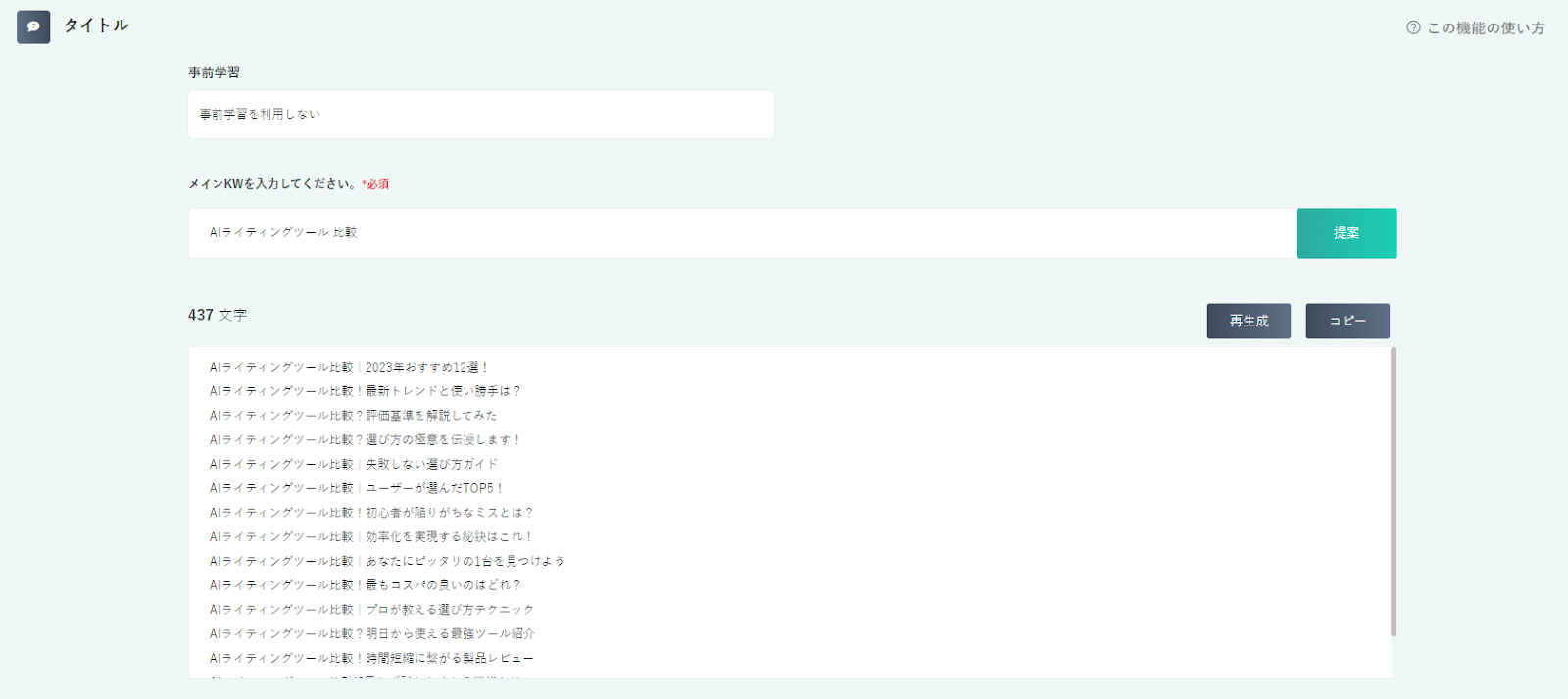This screenshot has width=1568, height=699.
Task: Click the 再生成 button
Action: click(1249, 321)
